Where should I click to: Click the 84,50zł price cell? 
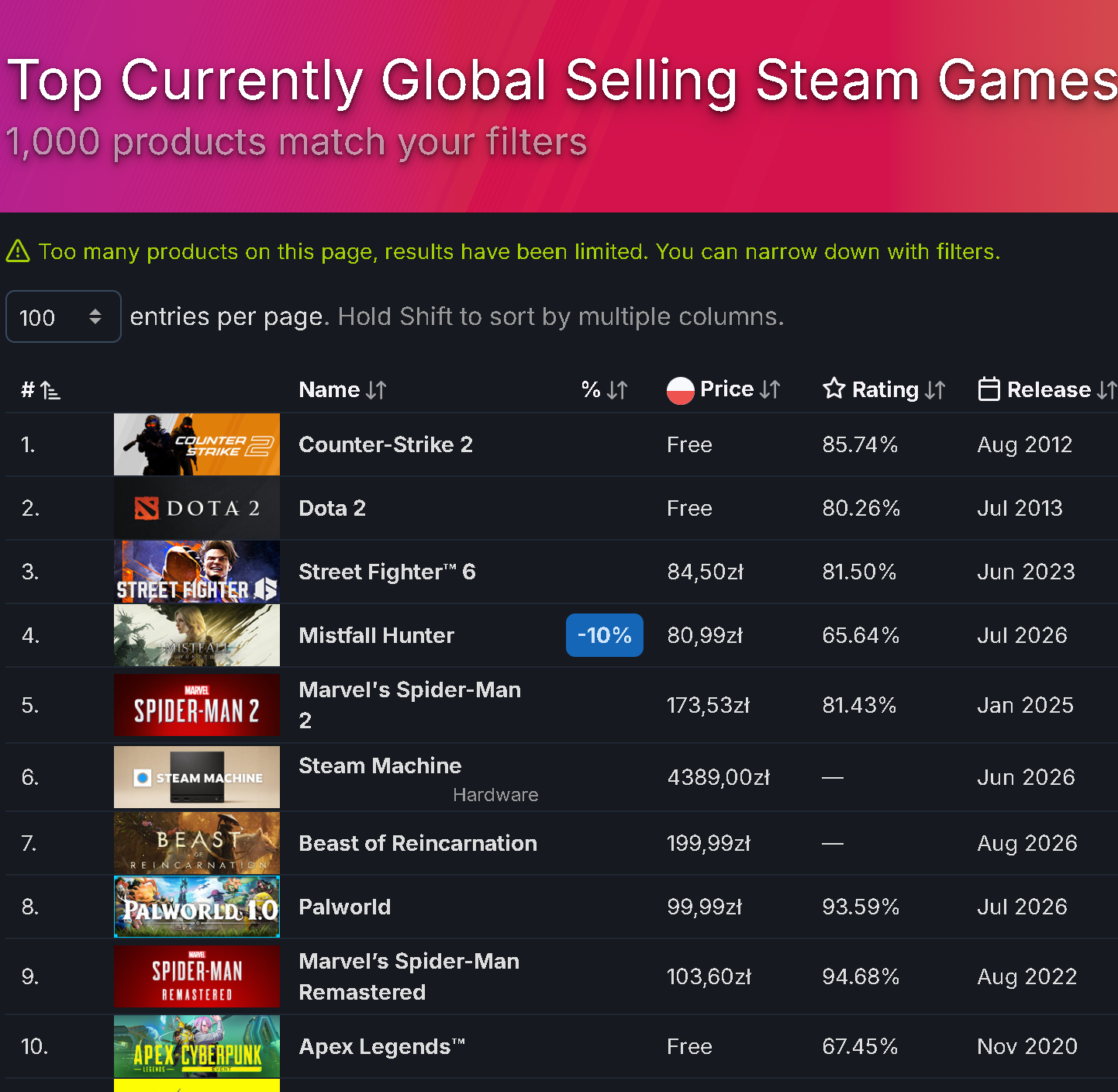click(706, 572)
